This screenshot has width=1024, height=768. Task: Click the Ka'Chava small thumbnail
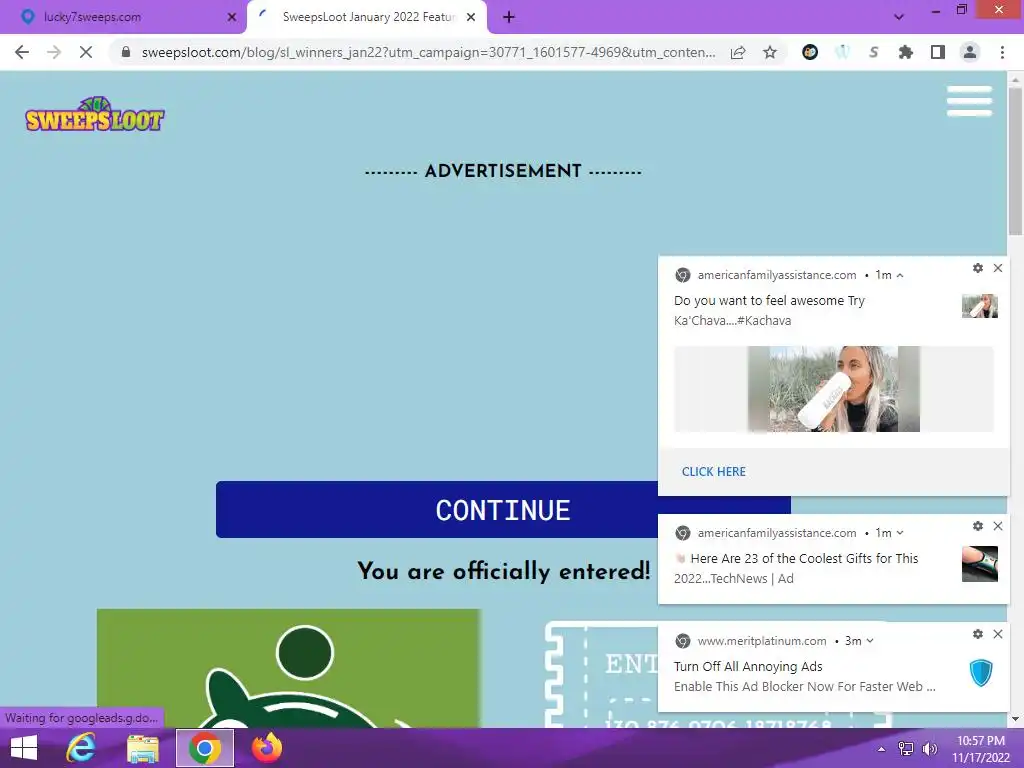click(x=980, y=306)
